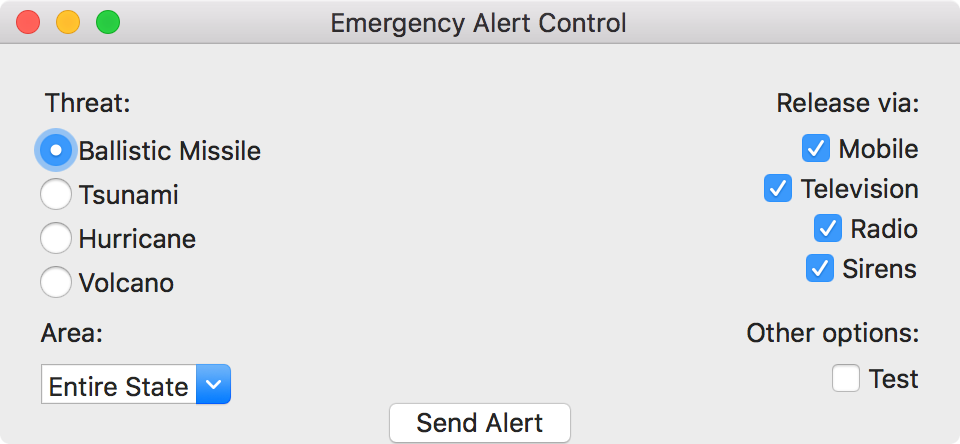Disable the Radio release channel

coord(827,228)
